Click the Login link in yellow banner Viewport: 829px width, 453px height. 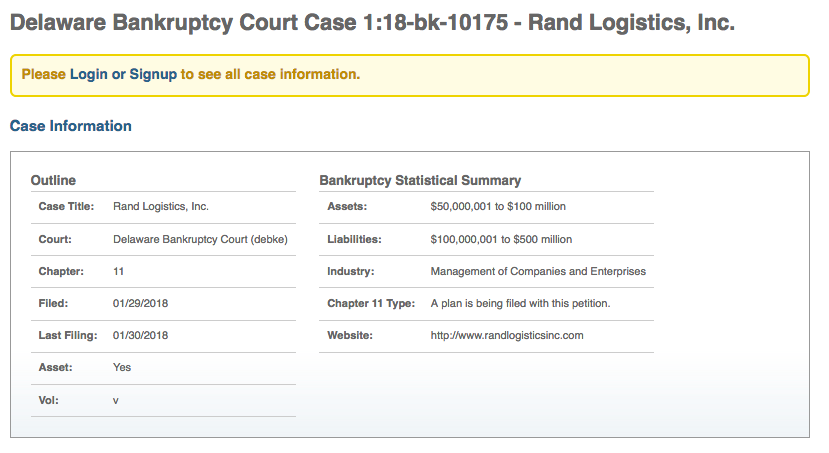click(x=88, y=74)
